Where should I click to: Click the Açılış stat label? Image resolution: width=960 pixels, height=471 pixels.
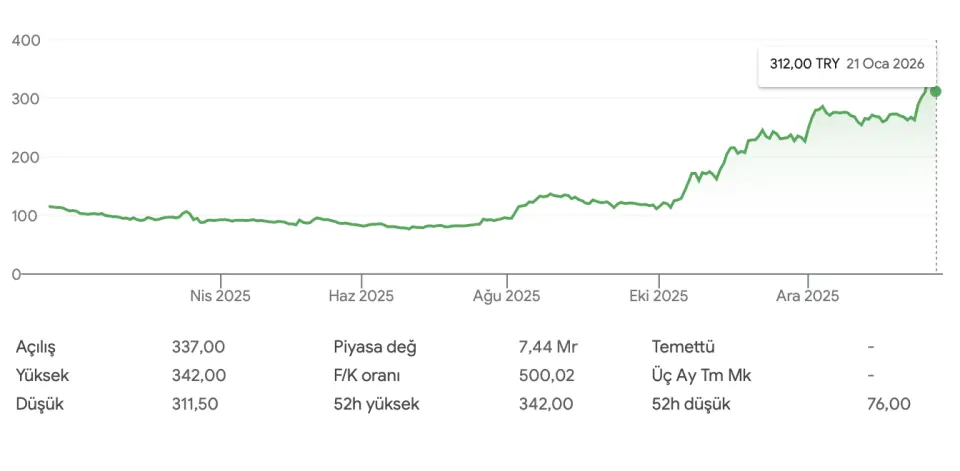pyautogui.click(x=36, y=347)
